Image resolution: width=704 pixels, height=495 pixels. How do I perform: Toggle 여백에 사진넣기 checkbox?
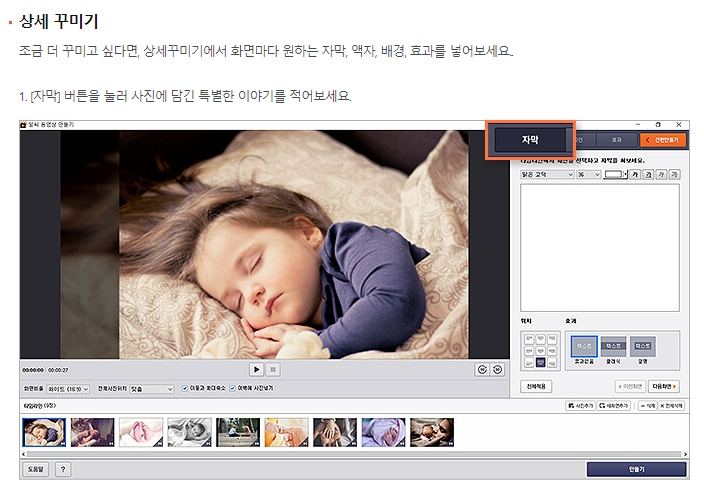pyautogui.click(x=232, y=388)
